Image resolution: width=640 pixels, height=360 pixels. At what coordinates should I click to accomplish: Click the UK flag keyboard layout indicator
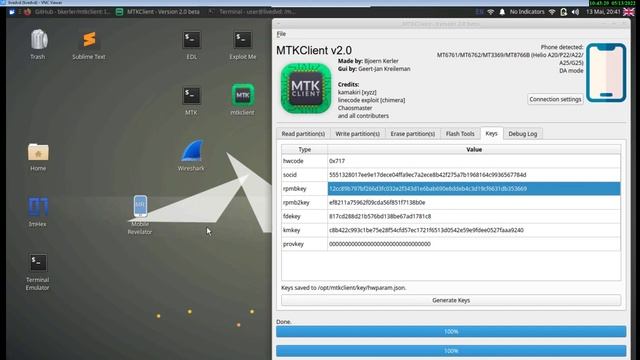coord(629,12)
